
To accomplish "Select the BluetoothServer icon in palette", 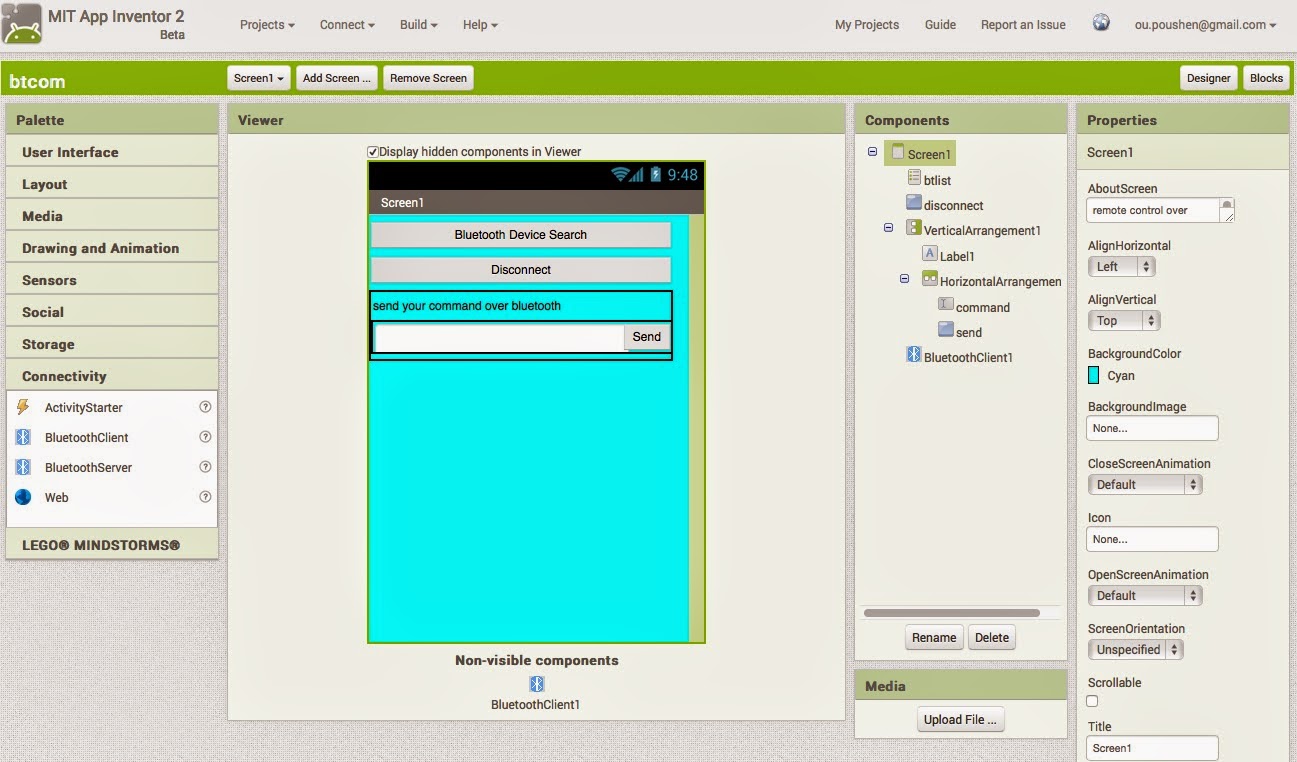I will (24, 467).
